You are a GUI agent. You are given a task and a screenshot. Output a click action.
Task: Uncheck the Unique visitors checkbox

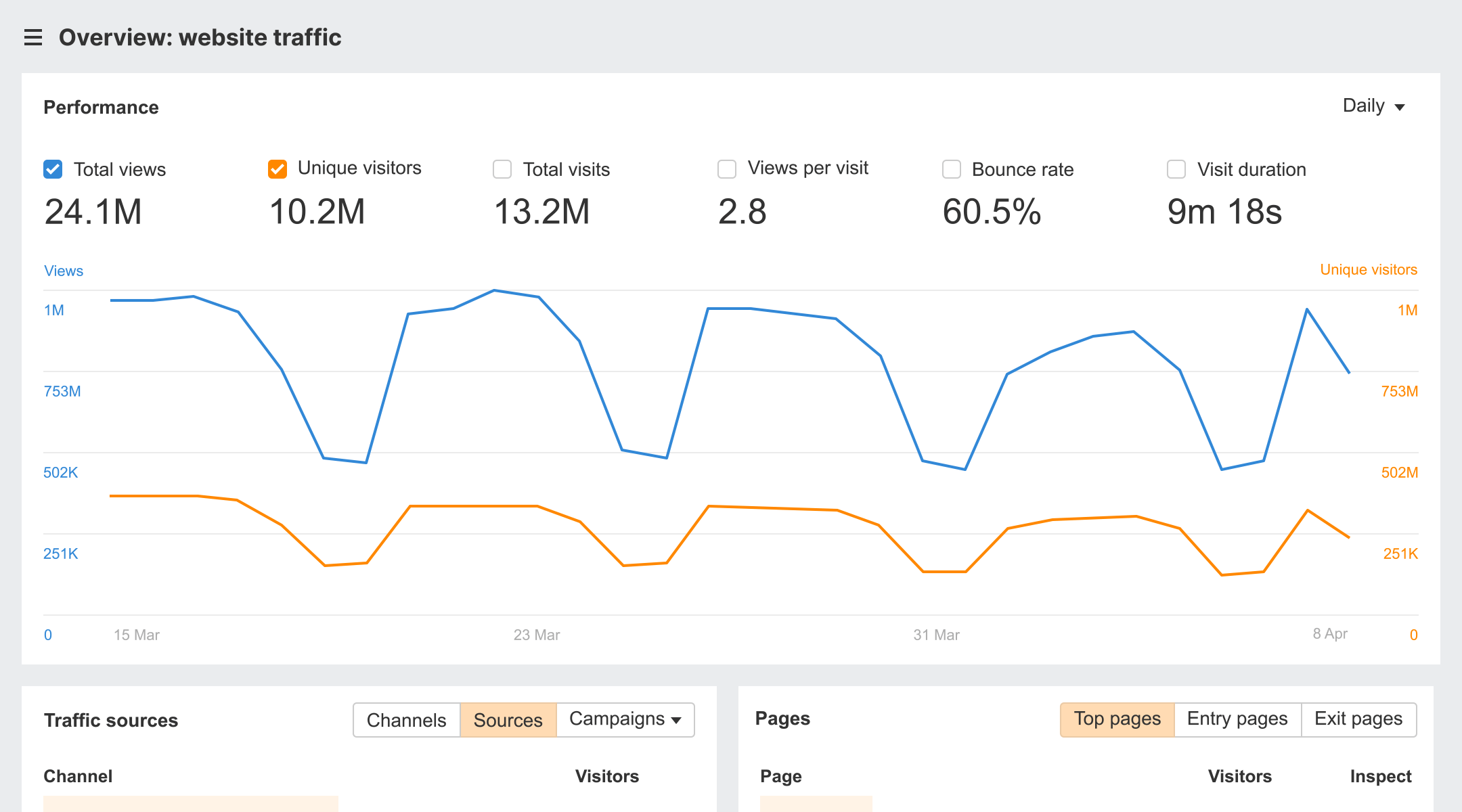click(x=278, y=169)
